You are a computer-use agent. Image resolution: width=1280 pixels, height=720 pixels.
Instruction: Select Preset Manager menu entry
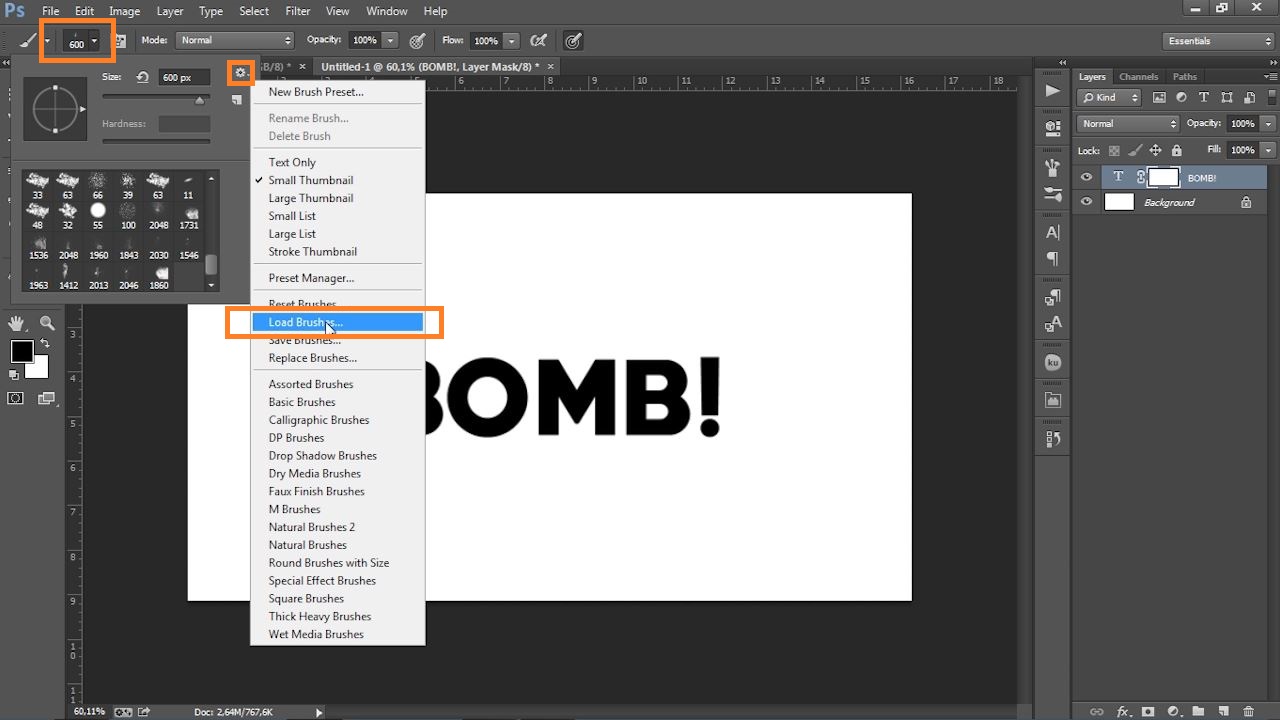(311, 278)
